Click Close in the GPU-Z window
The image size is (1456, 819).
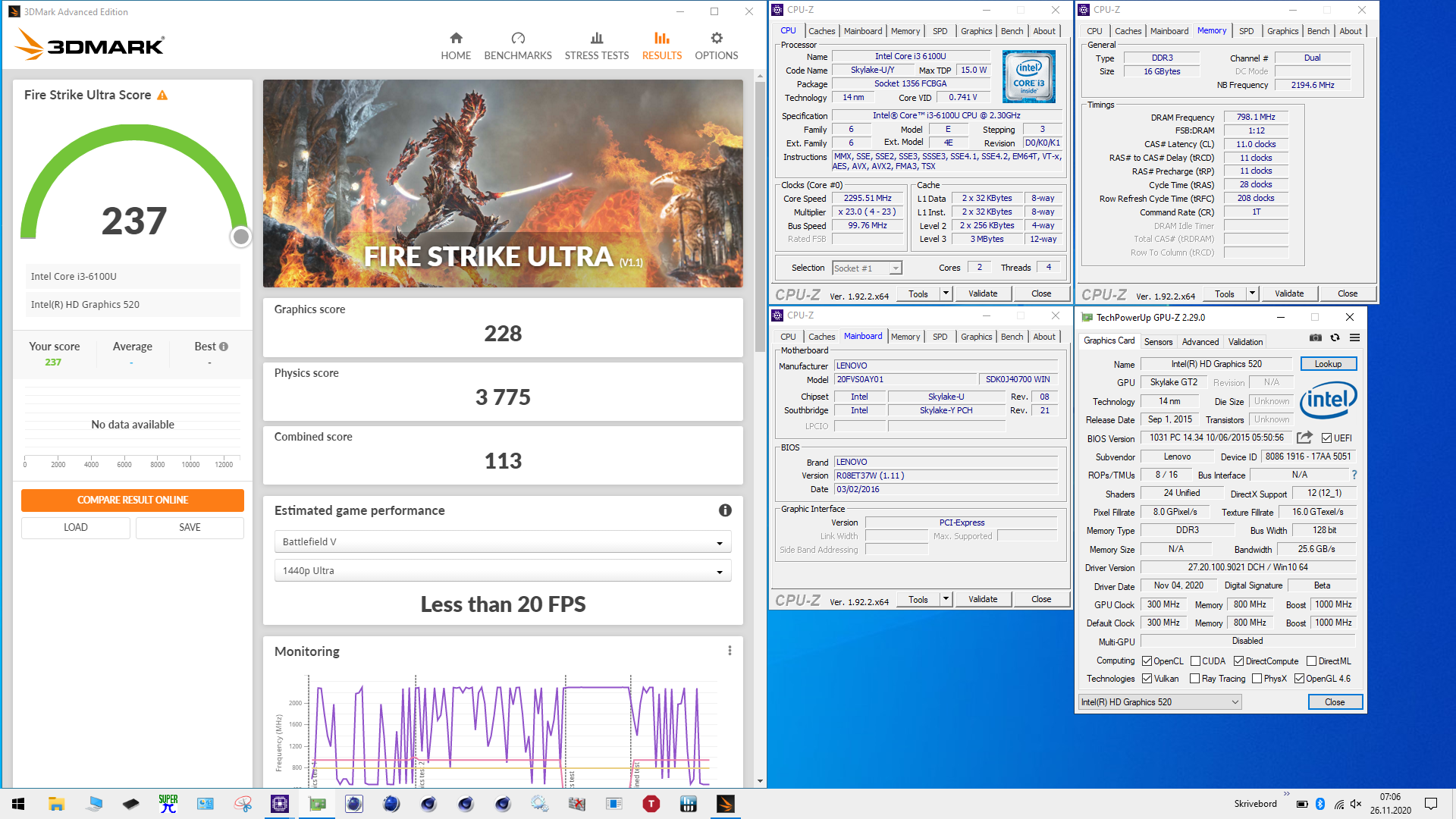click(1335, 702)
